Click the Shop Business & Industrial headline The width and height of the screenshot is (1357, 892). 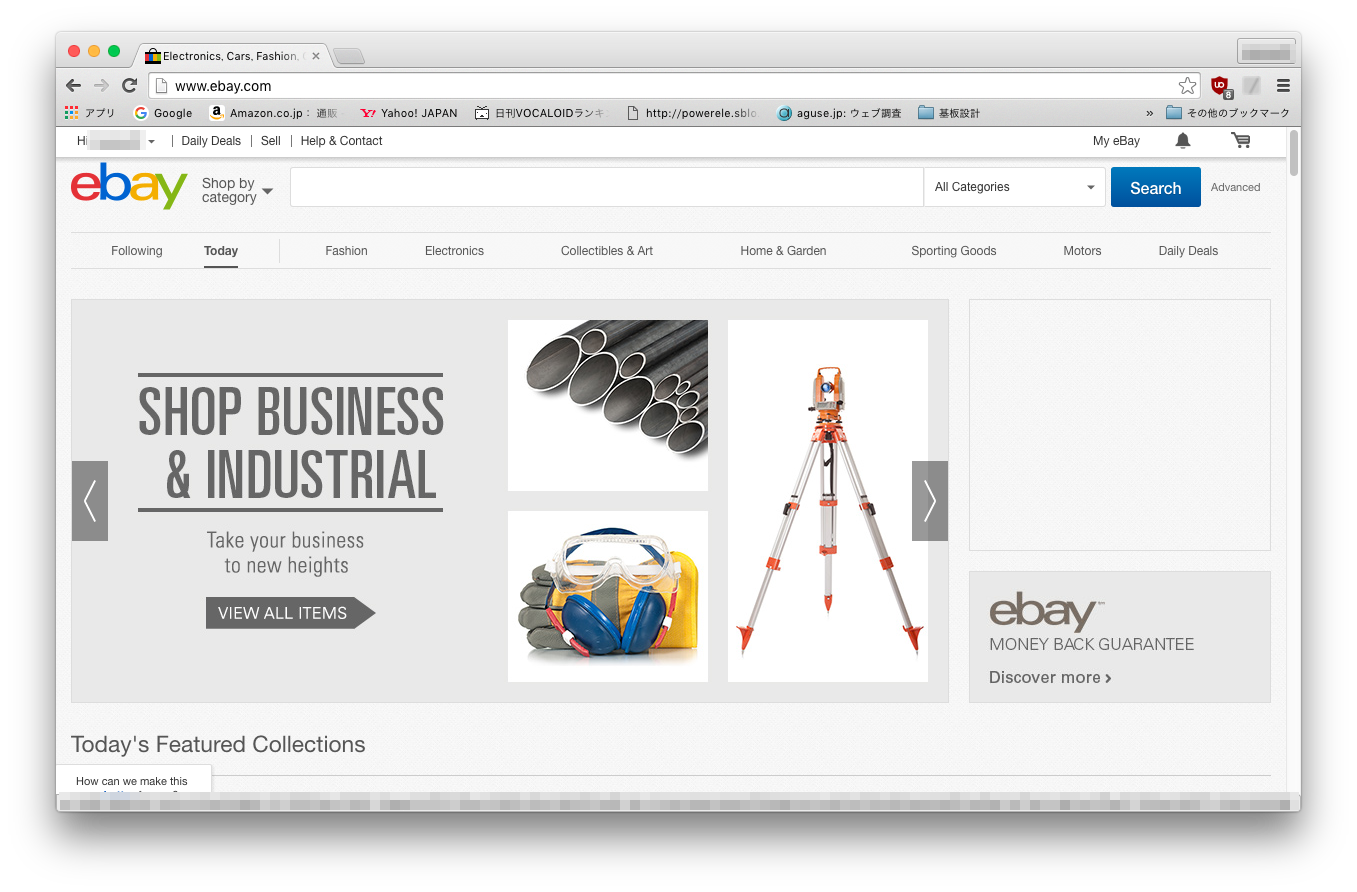(x=290, y=442)
